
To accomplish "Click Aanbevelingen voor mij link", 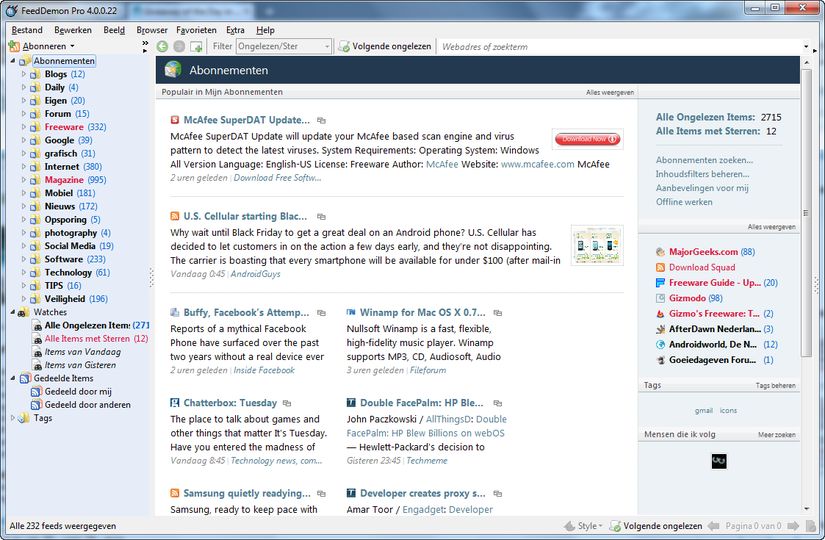I will coord(702,188).
